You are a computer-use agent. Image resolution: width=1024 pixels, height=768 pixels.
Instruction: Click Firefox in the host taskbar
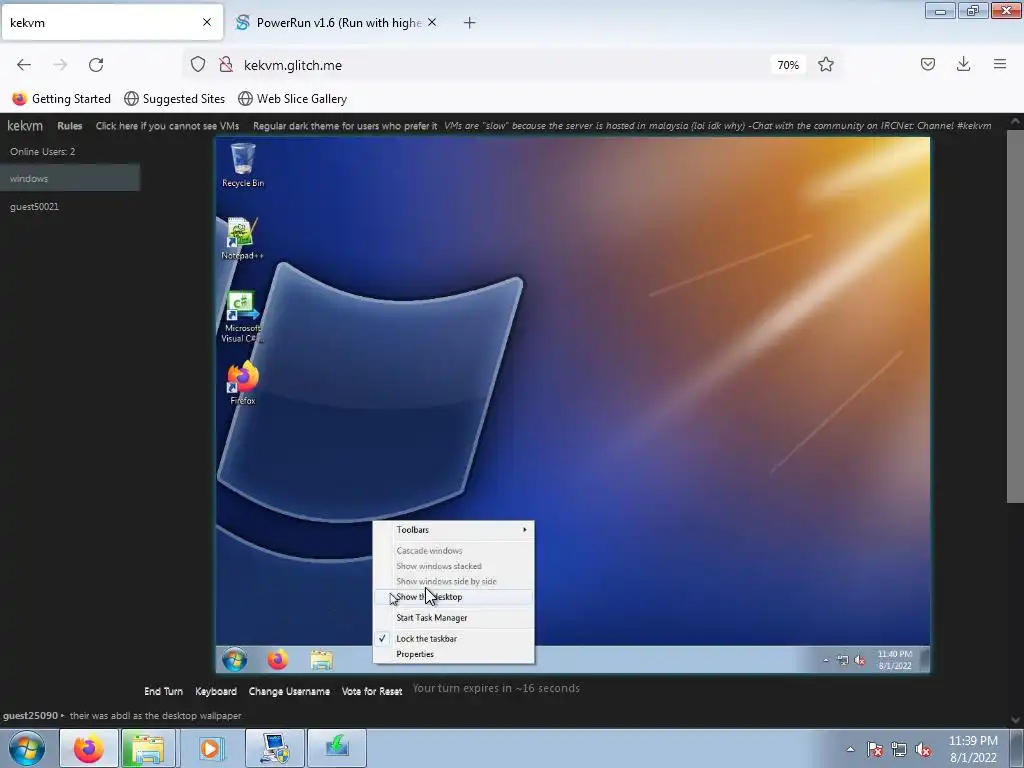[89, 748]
